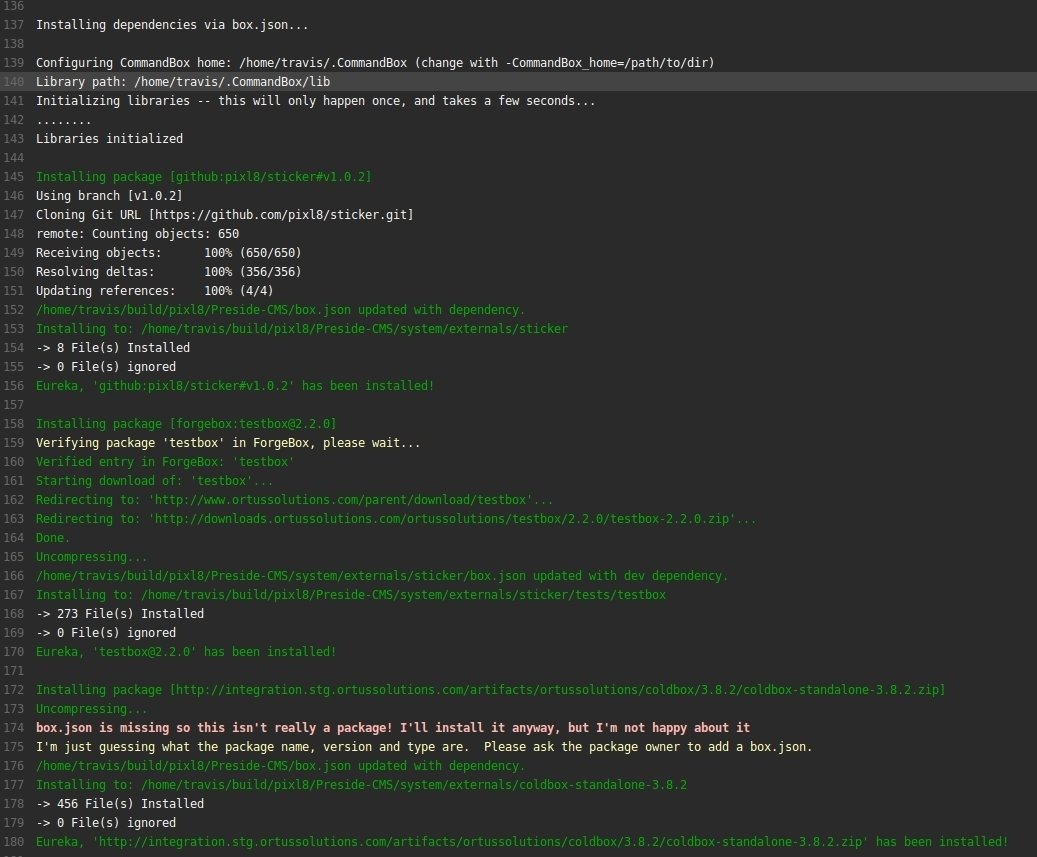Click '-> 456 File(s) Installed' line
The width and height of the screenshot is (1037, 857).
(x=120, y=804)
